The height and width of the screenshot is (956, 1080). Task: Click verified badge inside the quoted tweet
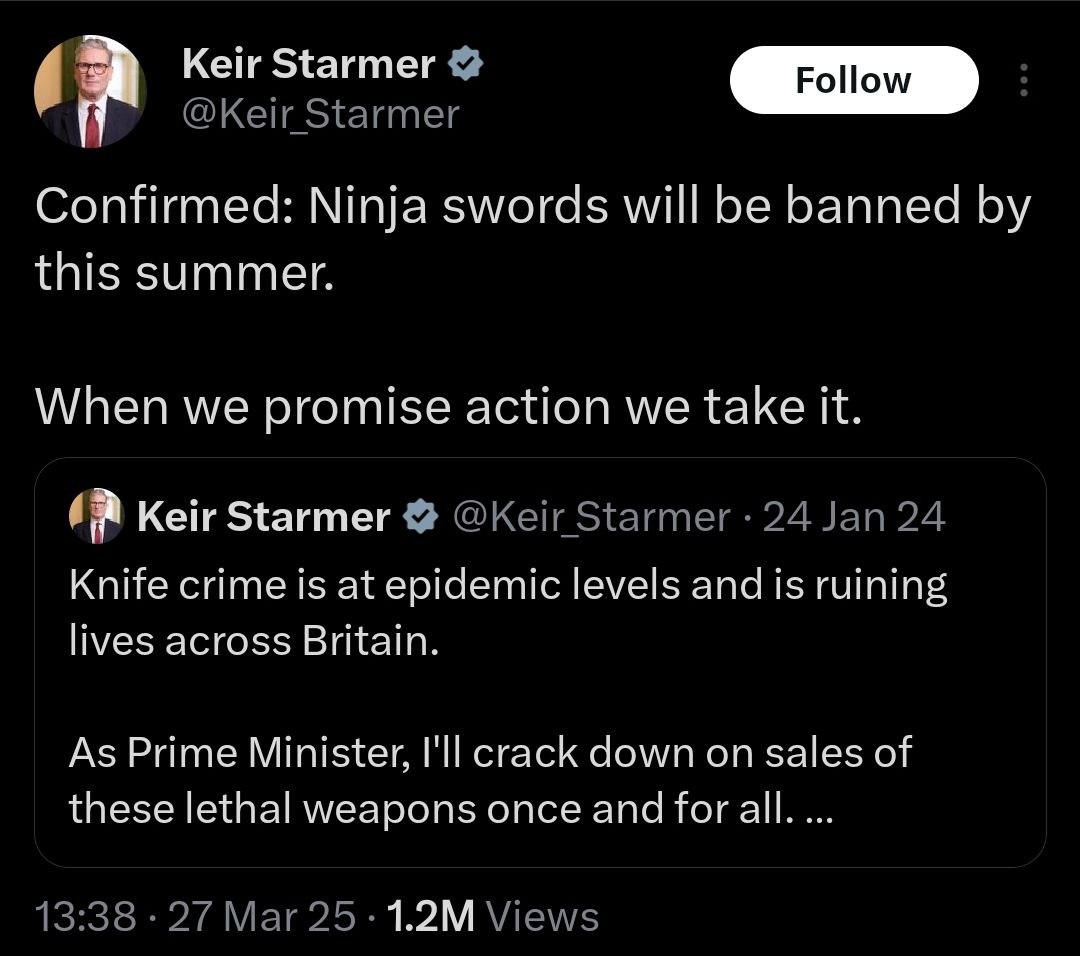[420, 517]
